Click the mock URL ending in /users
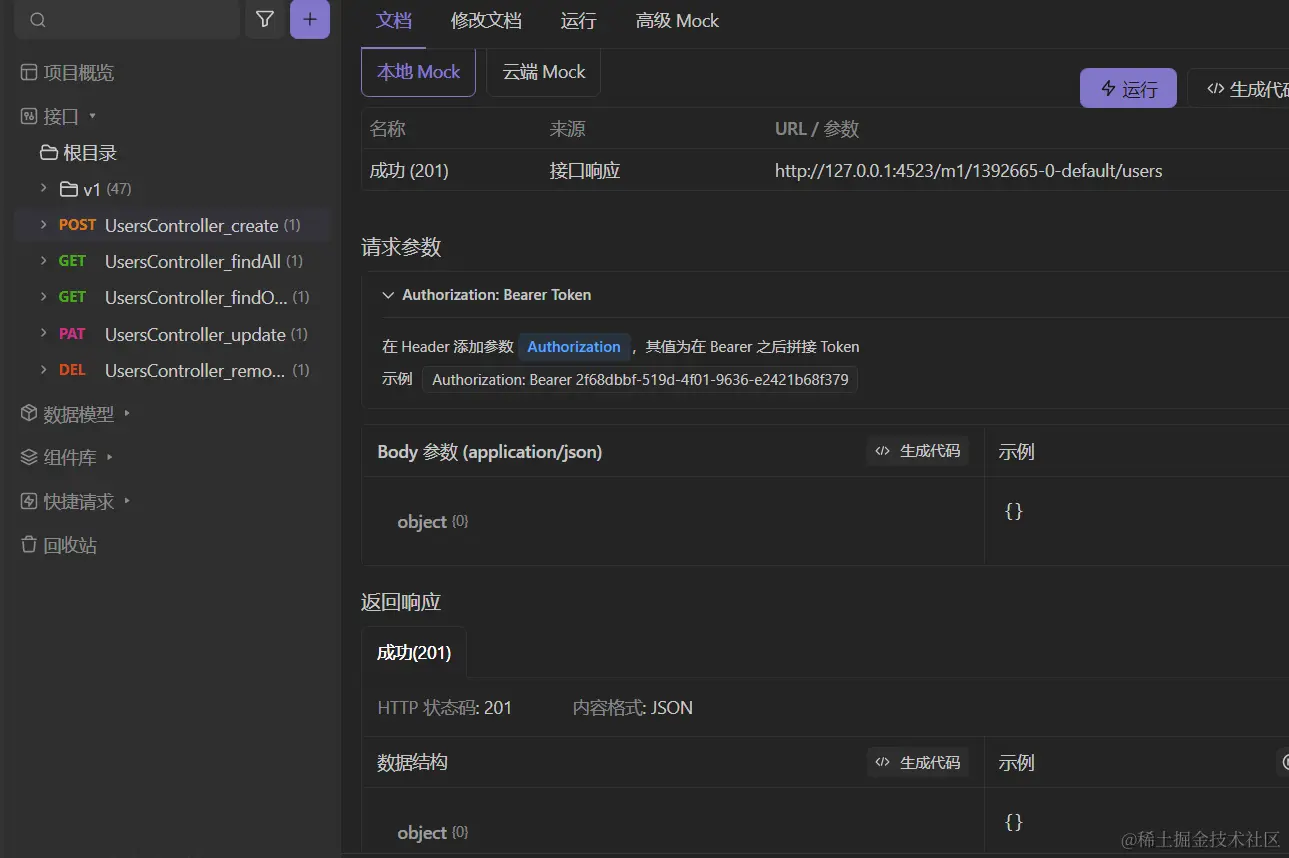This screenshot has width=1289, height=858. [x=968, y=171]
